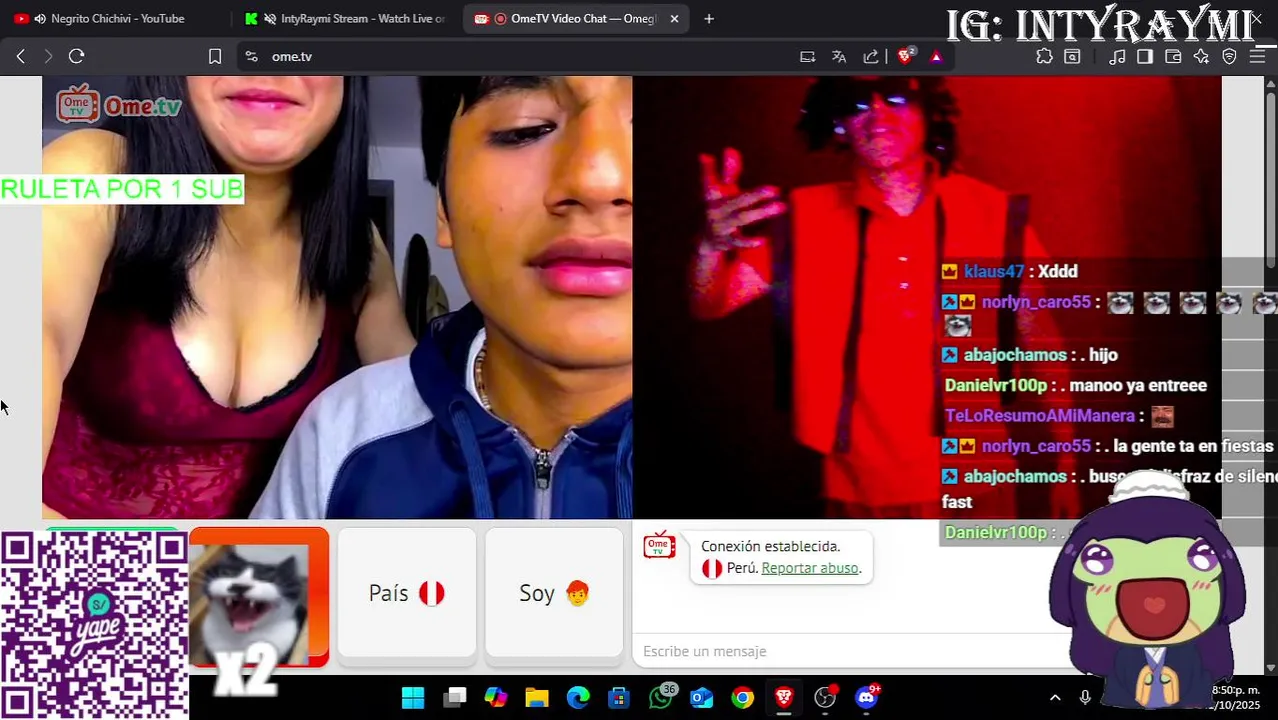
Task: Reload the ome.tv page
Action: [x=76, y=57]
